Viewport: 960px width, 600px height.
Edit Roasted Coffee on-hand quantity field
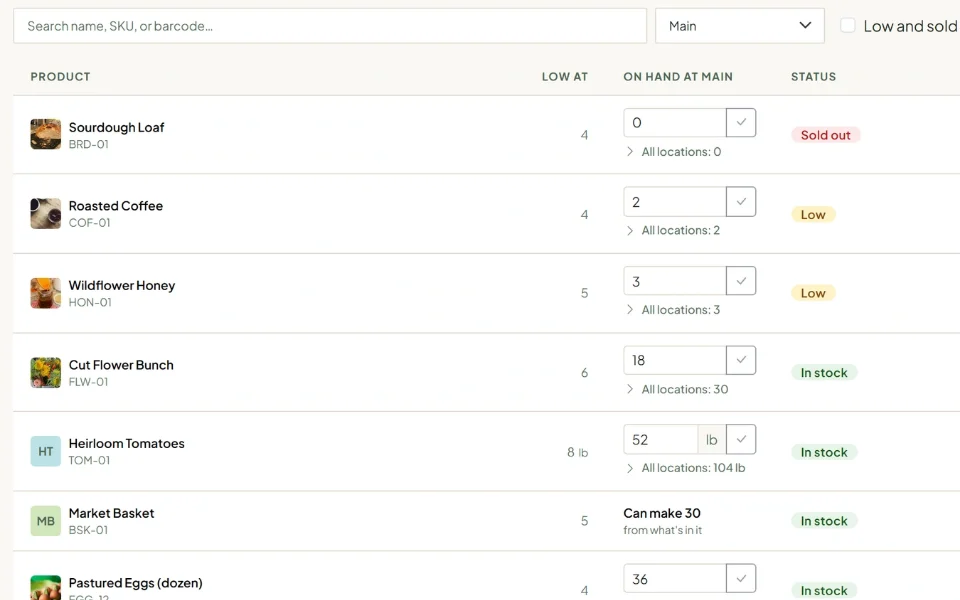click(x=675, y=201)
